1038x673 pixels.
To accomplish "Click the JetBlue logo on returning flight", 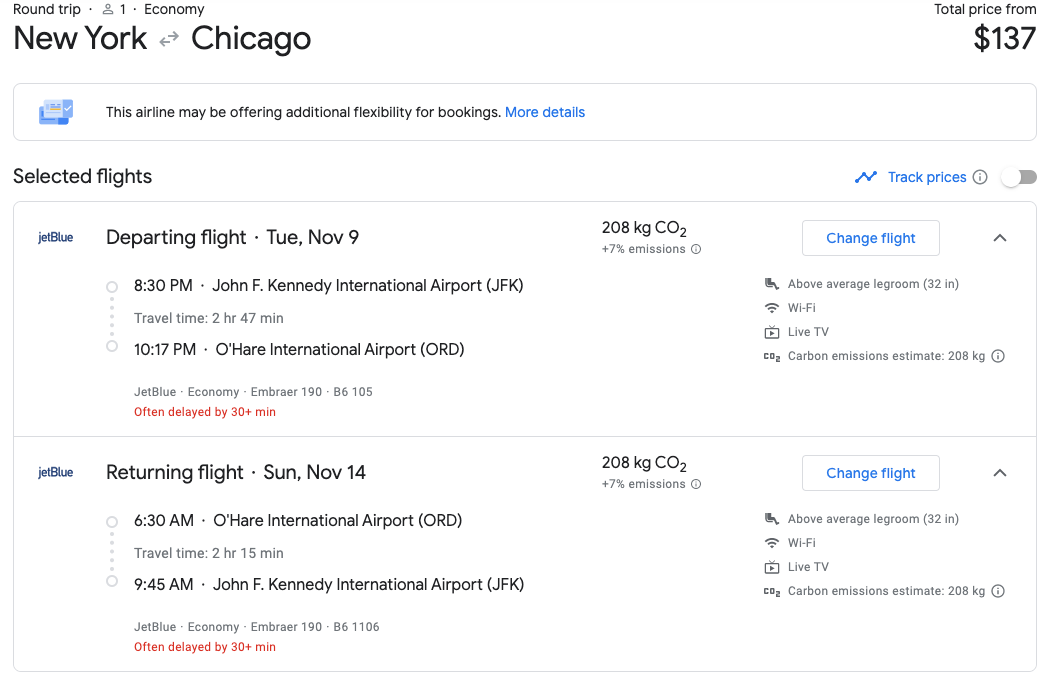I will pyautogui.click(x=56, y=473).
